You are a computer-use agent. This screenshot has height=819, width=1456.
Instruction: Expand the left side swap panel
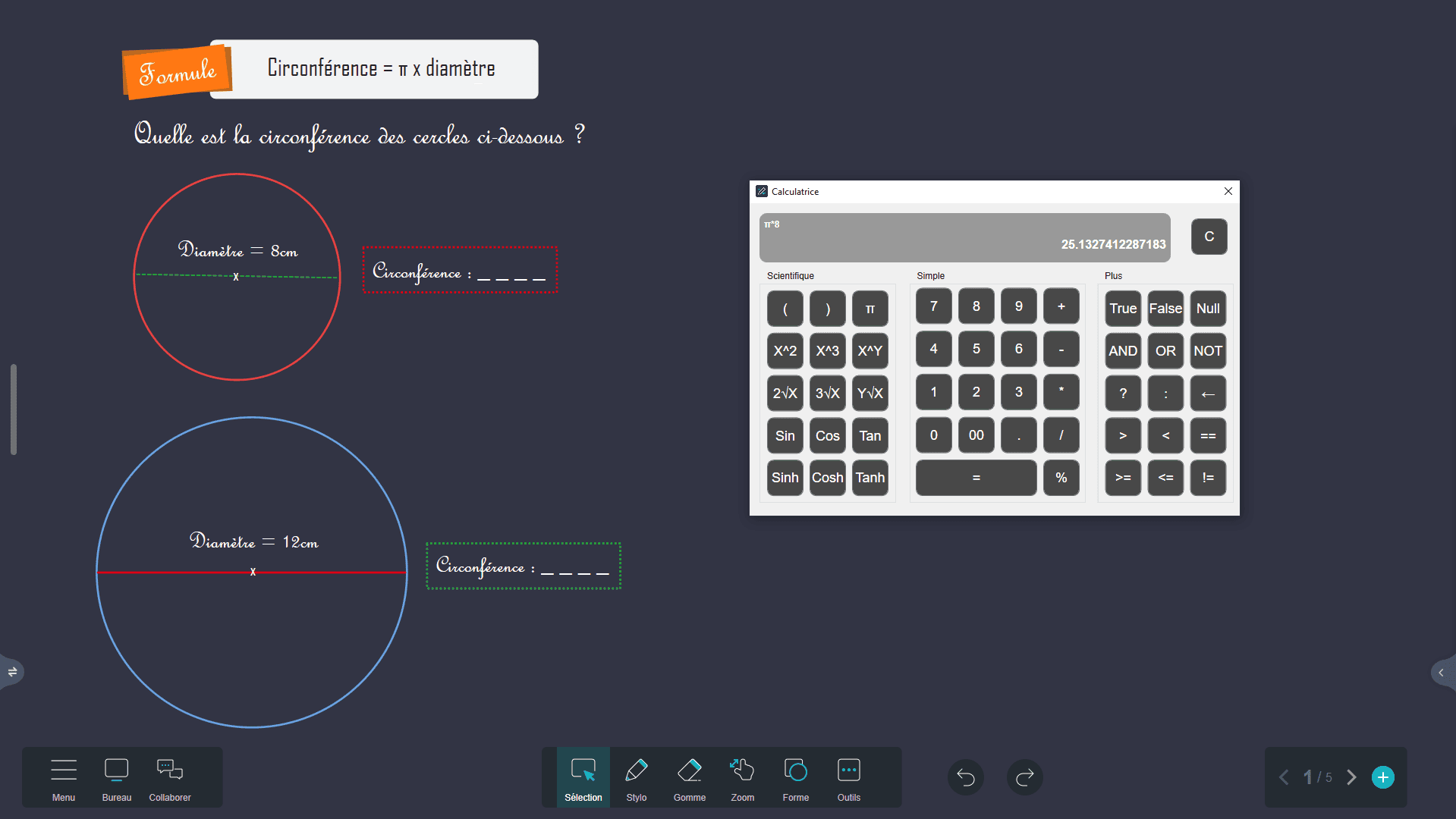click(x=12, y=672)
